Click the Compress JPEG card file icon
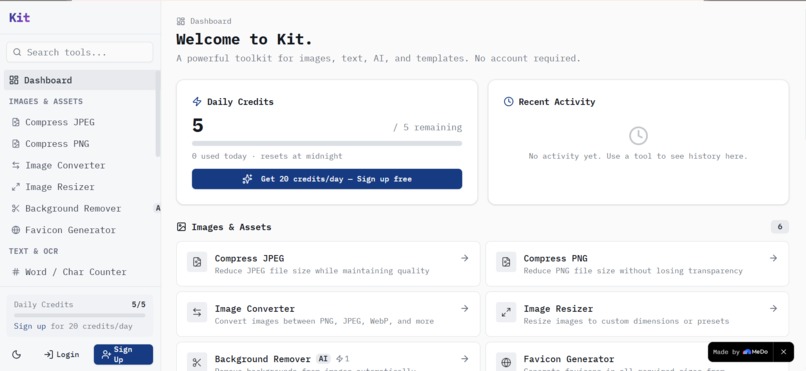Screen dimensions: 806x371 point(197,262)
